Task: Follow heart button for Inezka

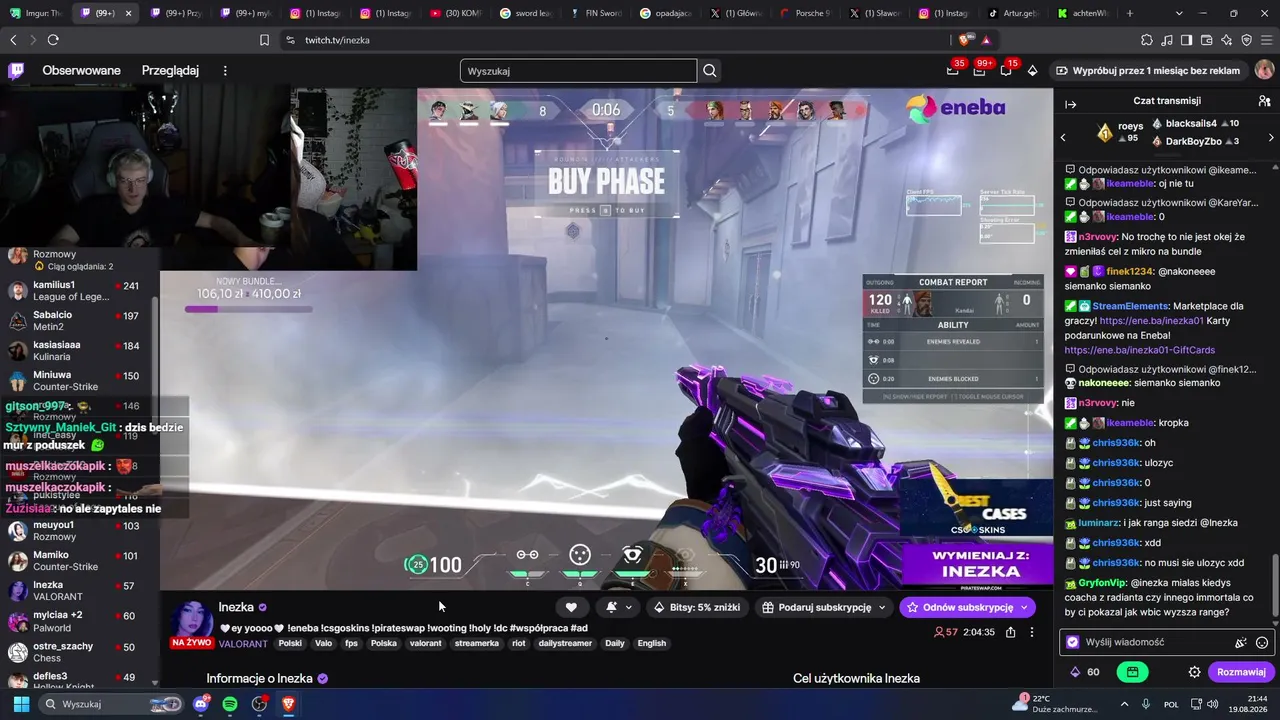Action: pos(571,607)
